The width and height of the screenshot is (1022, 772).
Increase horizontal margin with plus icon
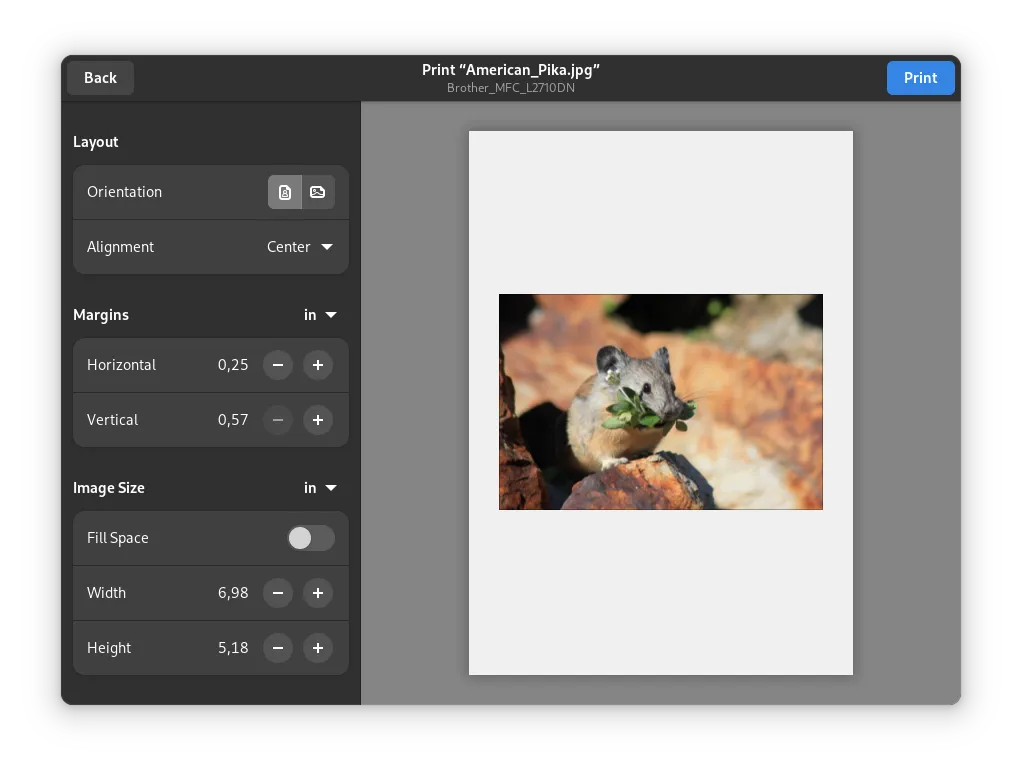[318, 365]
